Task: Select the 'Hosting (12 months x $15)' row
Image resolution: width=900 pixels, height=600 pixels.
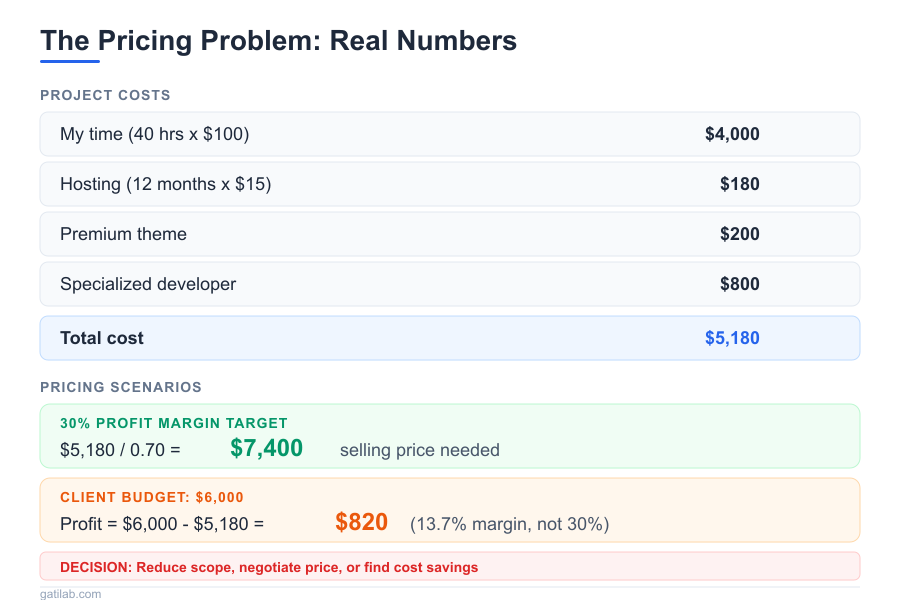Action: click(165, 184)
